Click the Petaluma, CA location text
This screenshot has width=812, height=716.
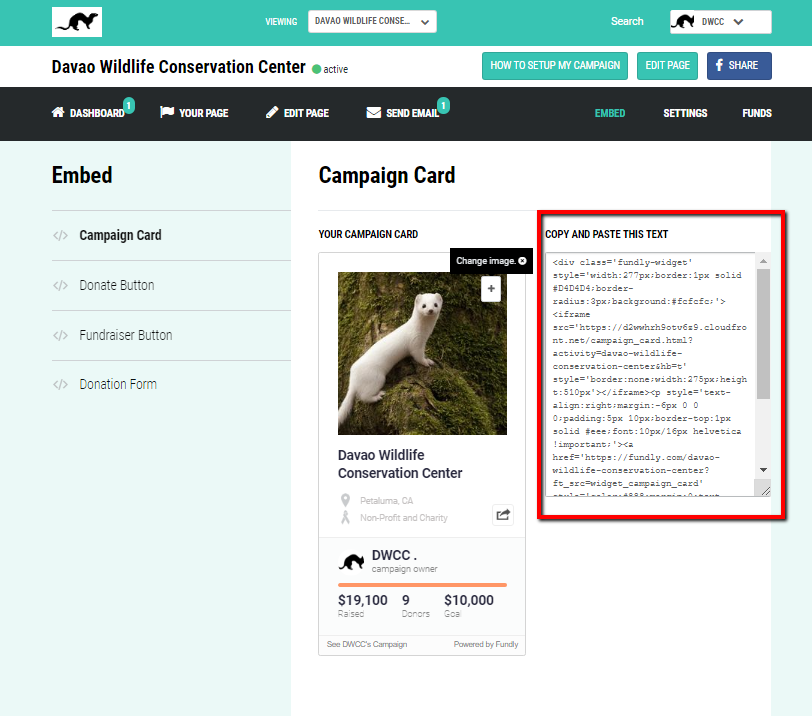(x=386, y=501)
